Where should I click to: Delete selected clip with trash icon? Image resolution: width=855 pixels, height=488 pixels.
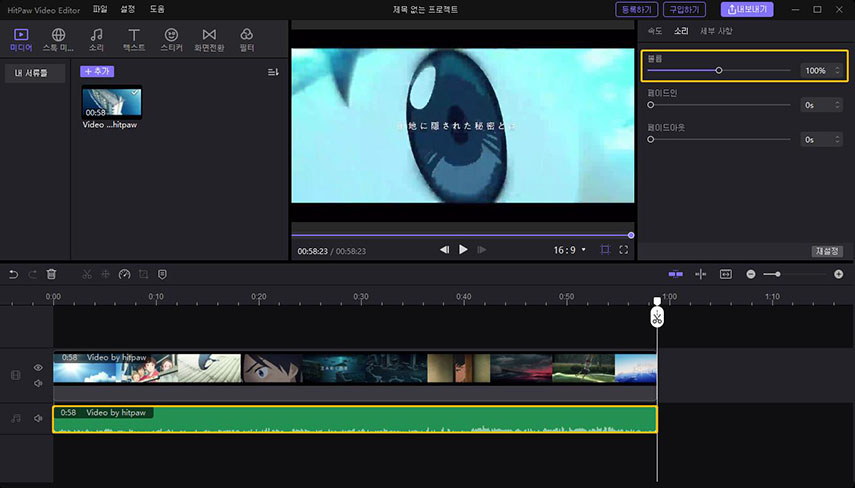(x=51, y=274)
